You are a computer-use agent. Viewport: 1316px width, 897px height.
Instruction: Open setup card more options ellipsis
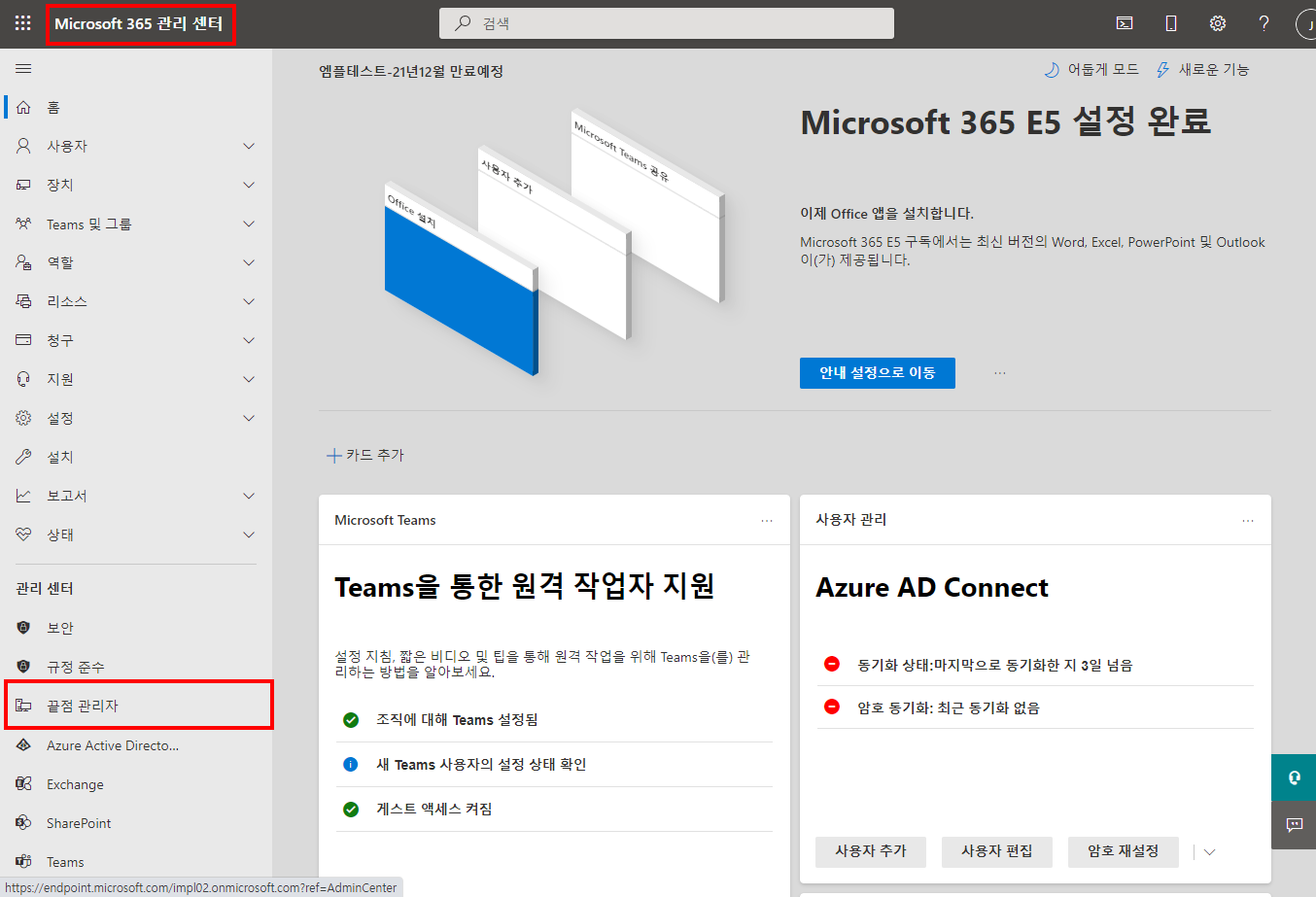point(1000,373)
